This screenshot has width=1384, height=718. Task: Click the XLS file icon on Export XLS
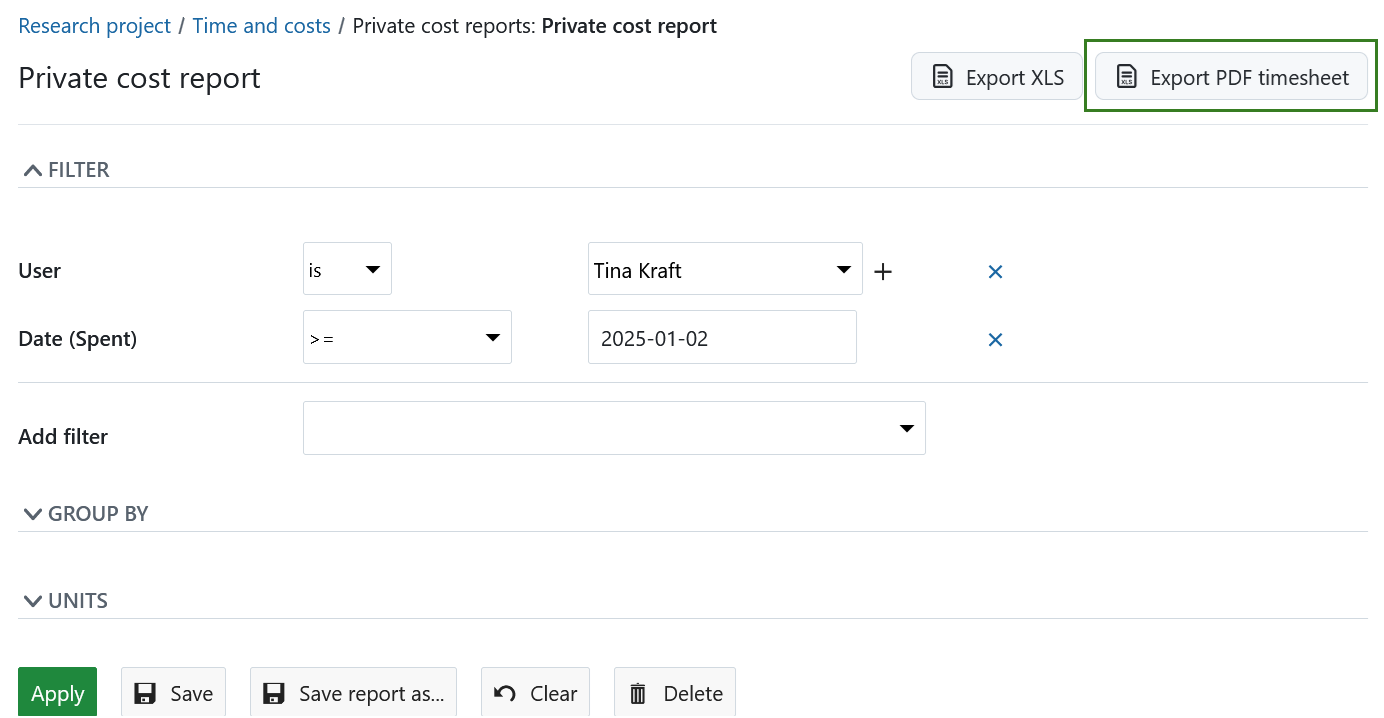coord(941,76)
